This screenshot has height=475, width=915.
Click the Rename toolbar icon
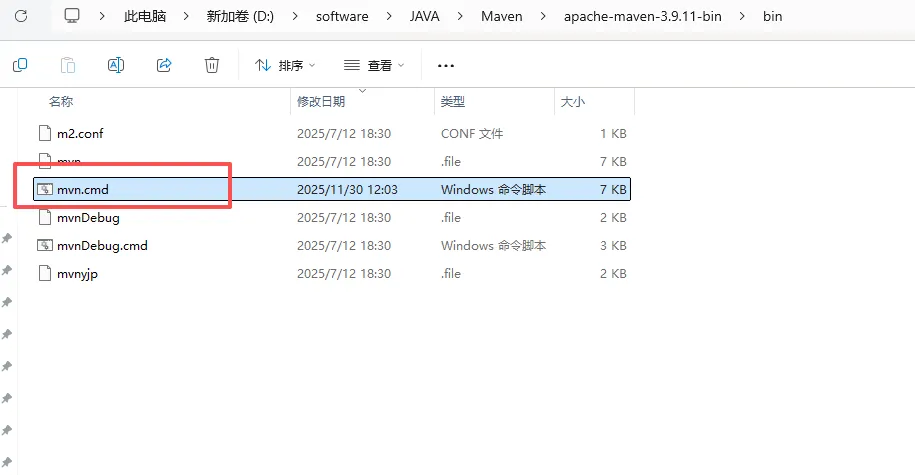[x=116, y=65]
